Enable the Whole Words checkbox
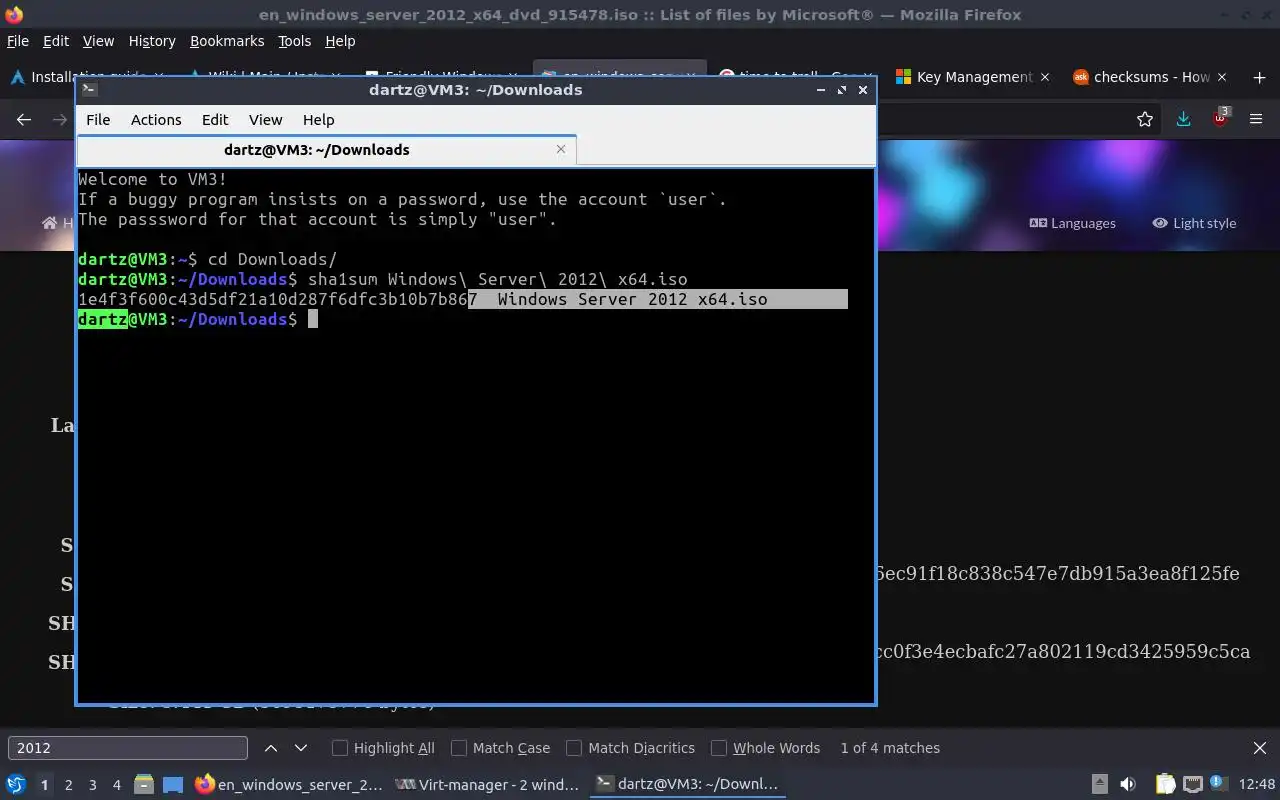1280x800 pixels. [766, 748]
